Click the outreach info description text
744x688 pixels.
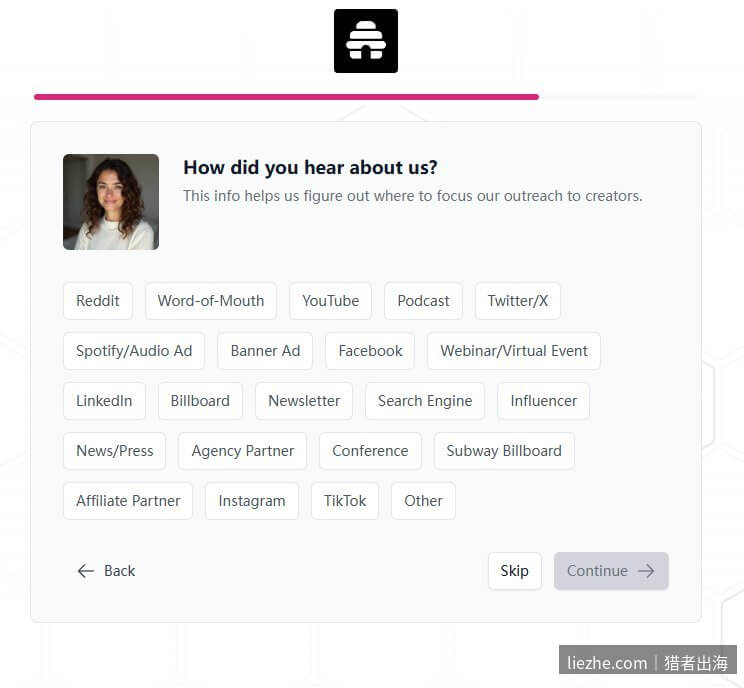[x=413, y=195]
